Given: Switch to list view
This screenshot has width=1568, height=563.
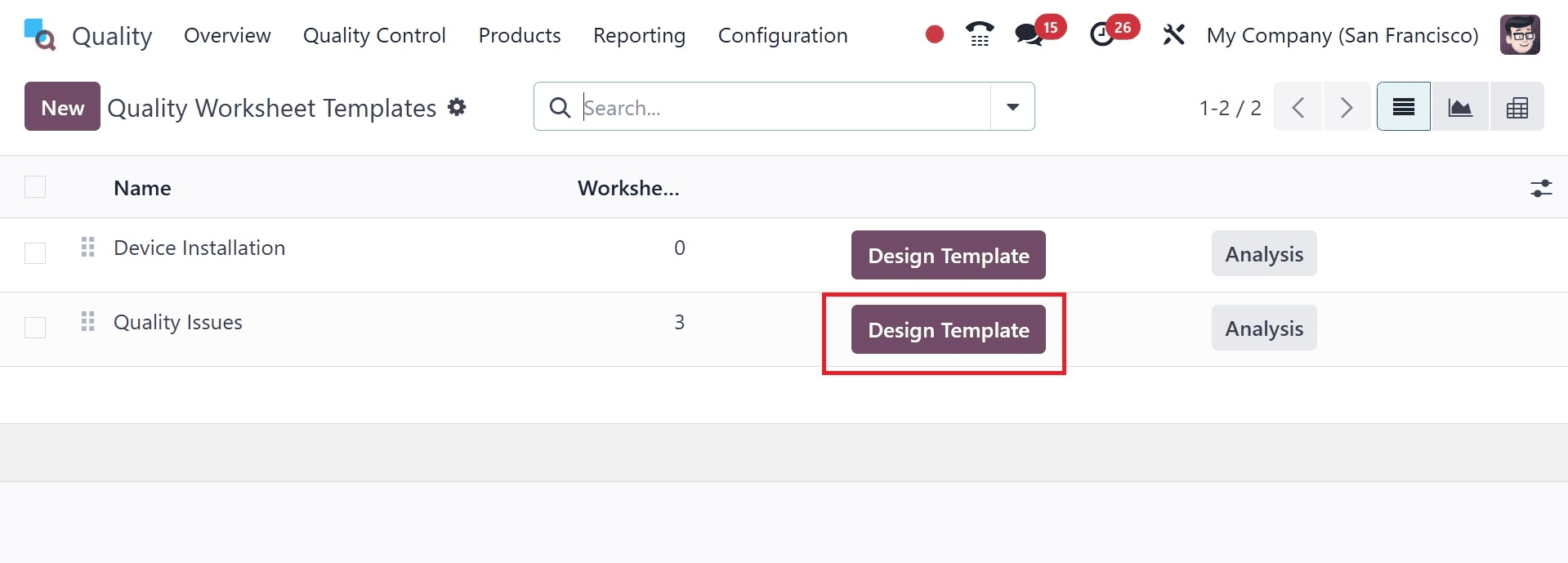Looking at the screenshot, I should [1404, 107].
